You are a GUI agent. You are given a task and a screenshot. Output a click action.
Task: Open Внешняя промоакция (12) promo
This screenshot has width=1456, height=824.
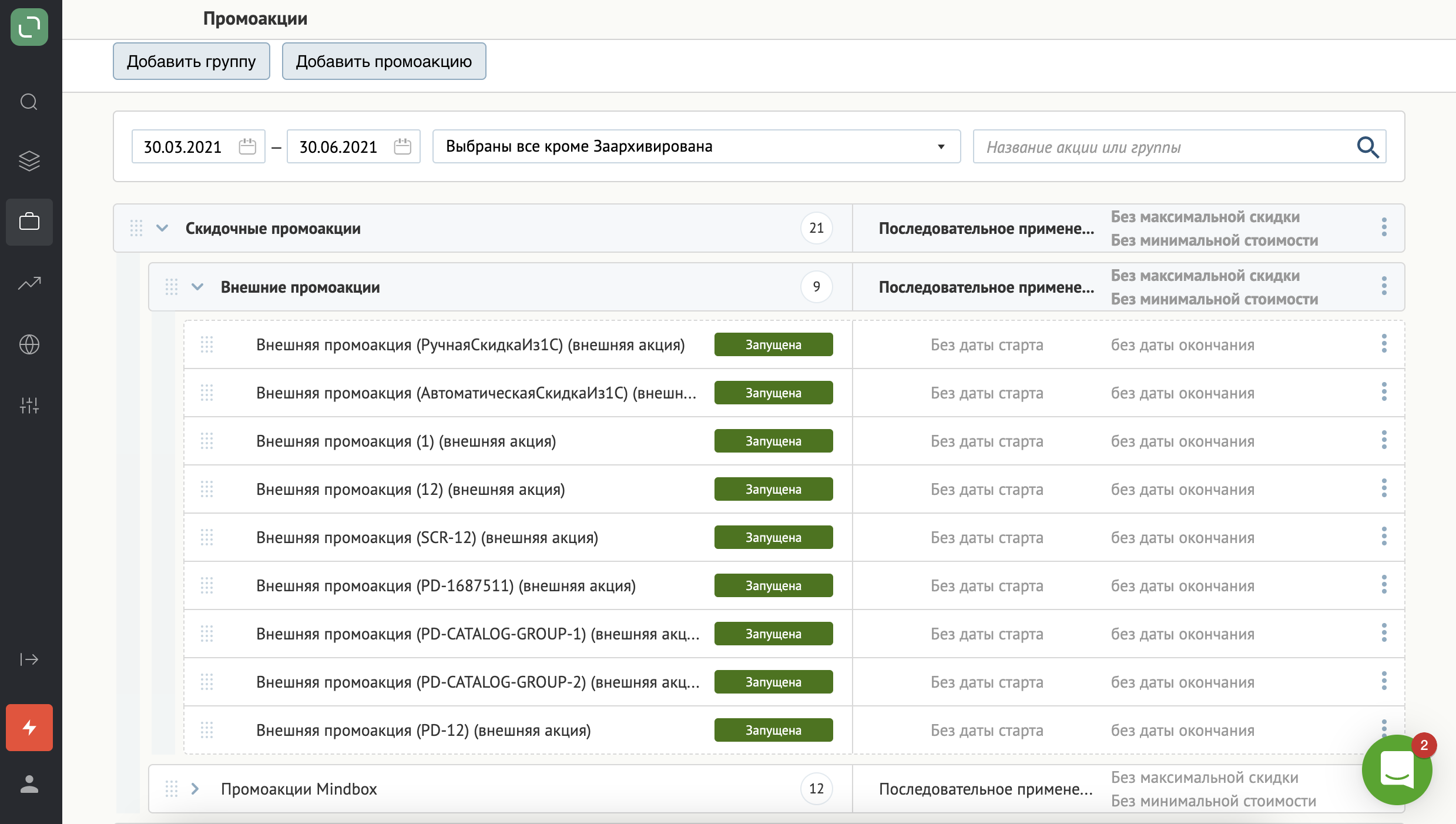tap(411, 489)
